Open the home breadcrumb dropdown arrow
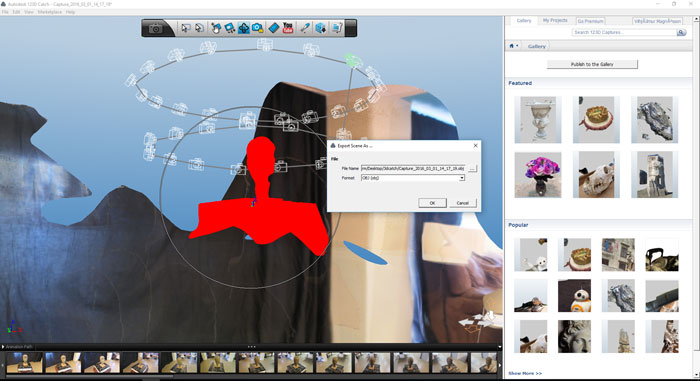 (x=517, y=46)
